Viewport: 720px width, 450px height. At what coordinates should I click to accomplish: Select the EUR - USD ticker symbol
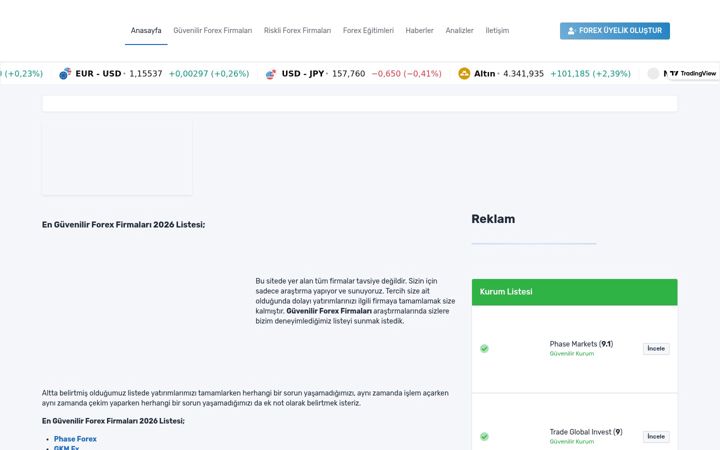pyautogui.click(x=98, y=73)
